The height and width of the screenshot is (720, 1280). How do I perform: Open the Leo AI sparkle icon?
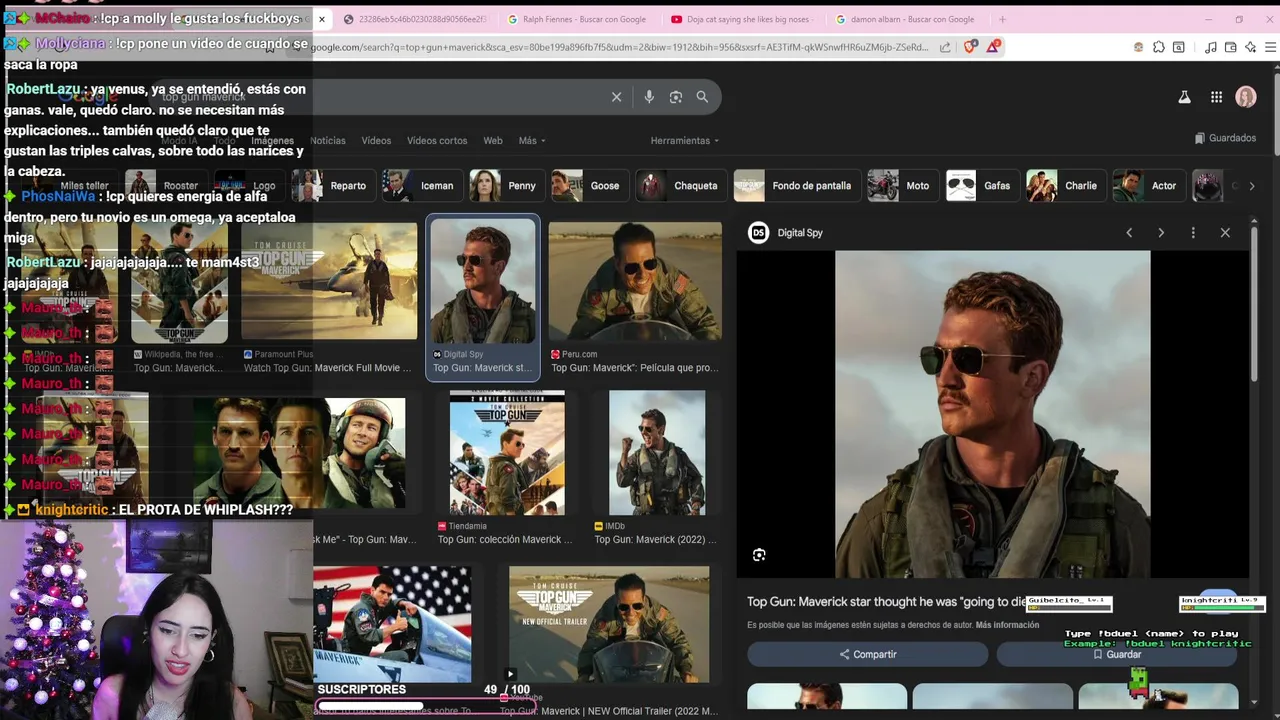[1251, 47]
